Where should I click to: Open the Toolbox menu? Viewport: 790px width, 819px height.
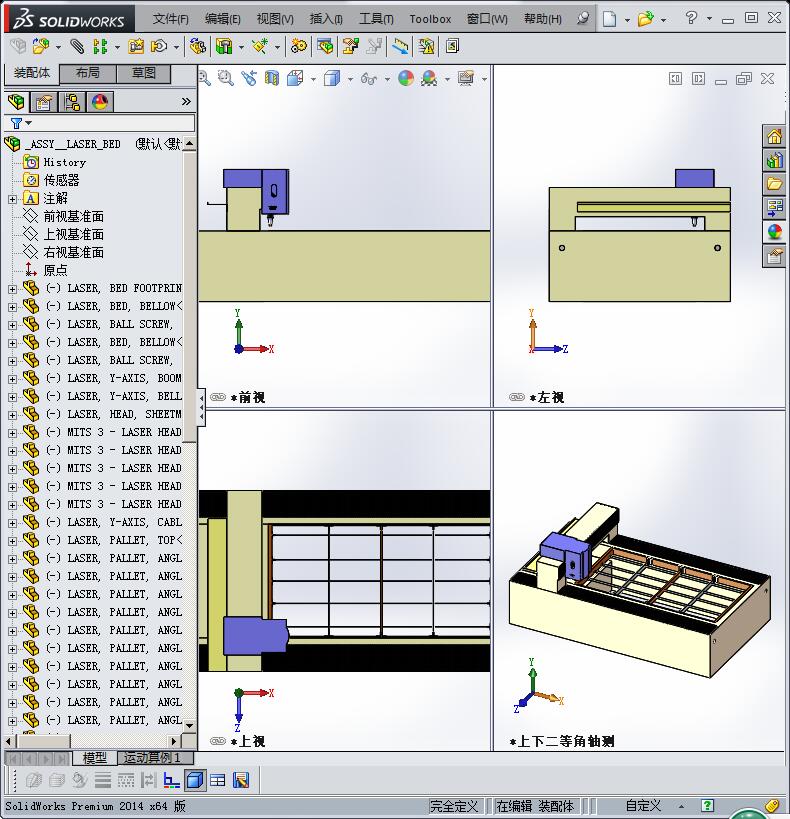tap(430, 19)
